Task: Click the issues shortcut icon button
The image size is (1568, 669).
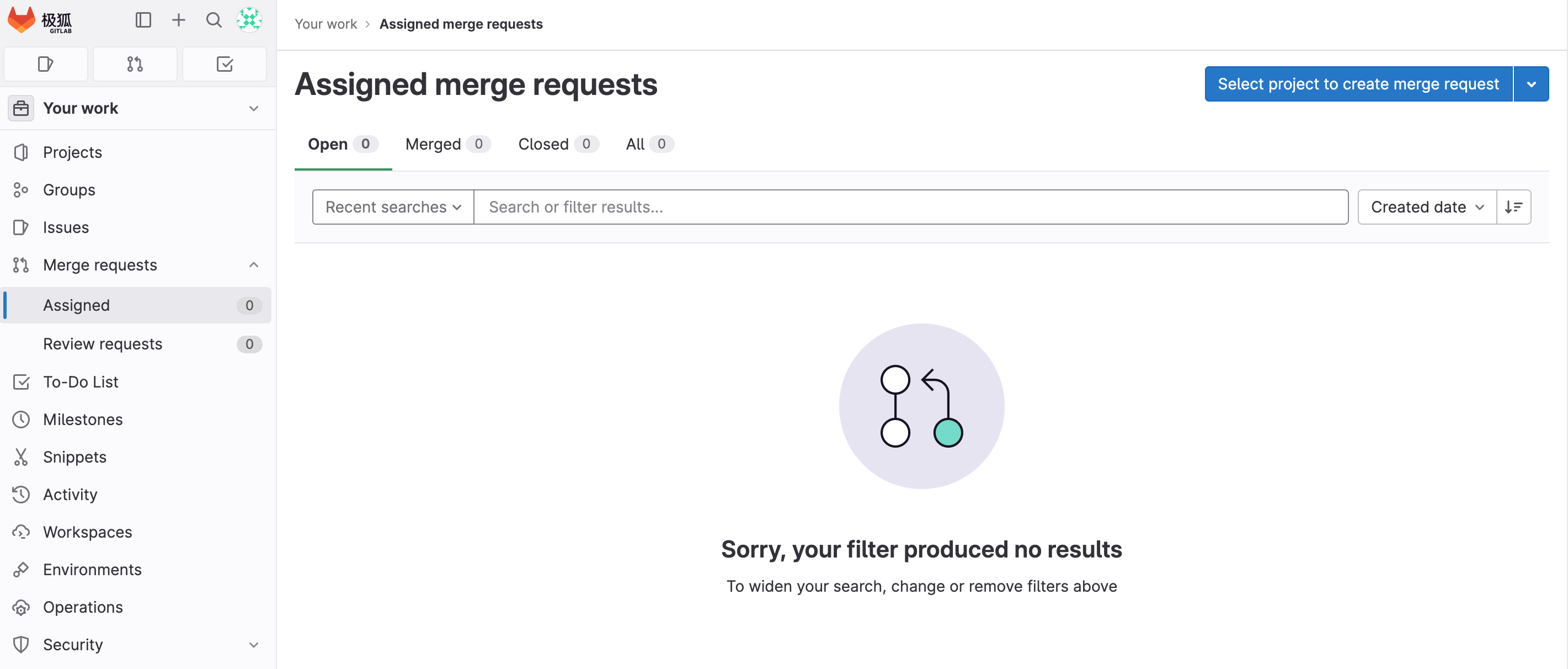Action: point(46,64)
